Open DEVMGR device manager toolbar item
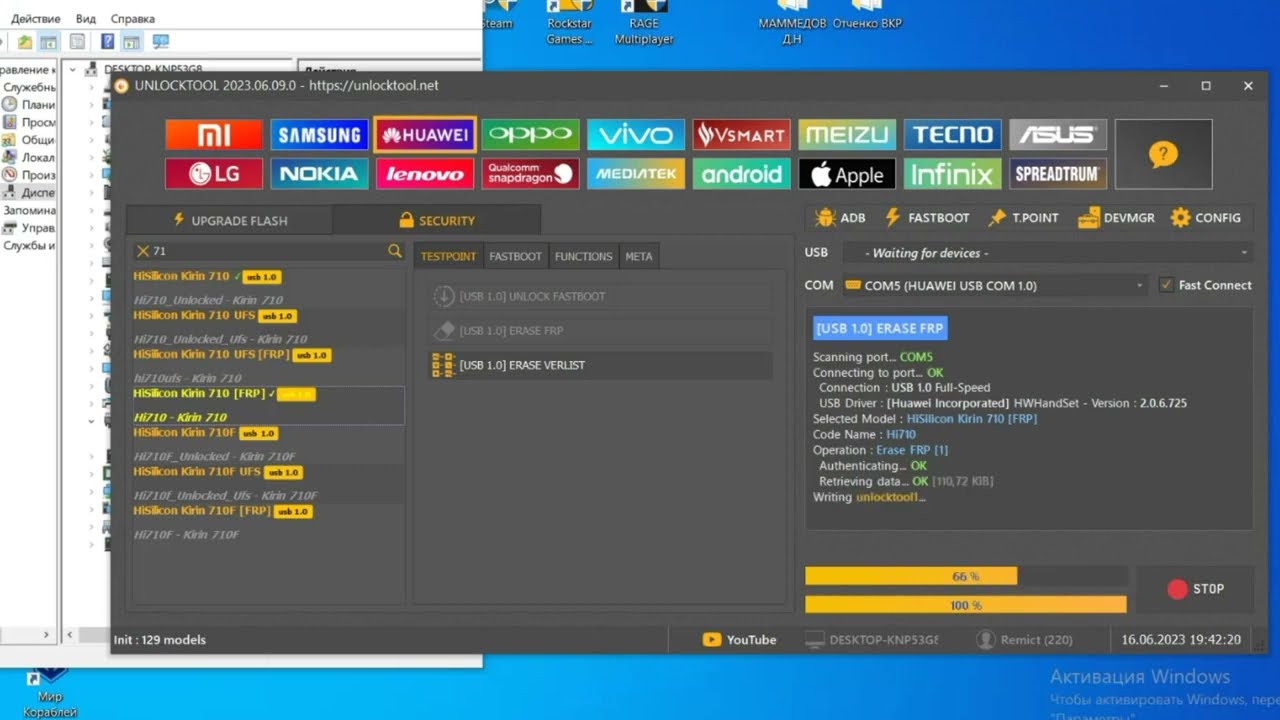The height and width of the screenshot is (720, 1280). click(x=1117, y=217)
